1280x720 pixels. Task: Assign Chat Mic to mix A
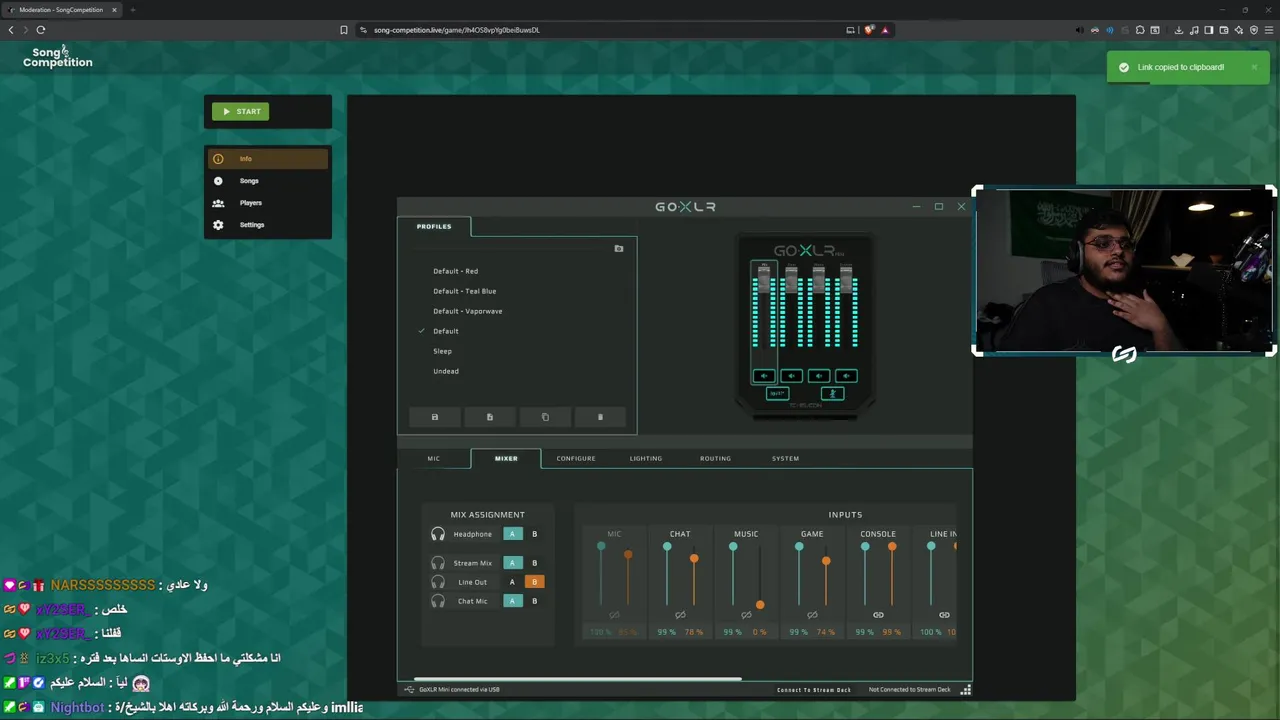512,601
